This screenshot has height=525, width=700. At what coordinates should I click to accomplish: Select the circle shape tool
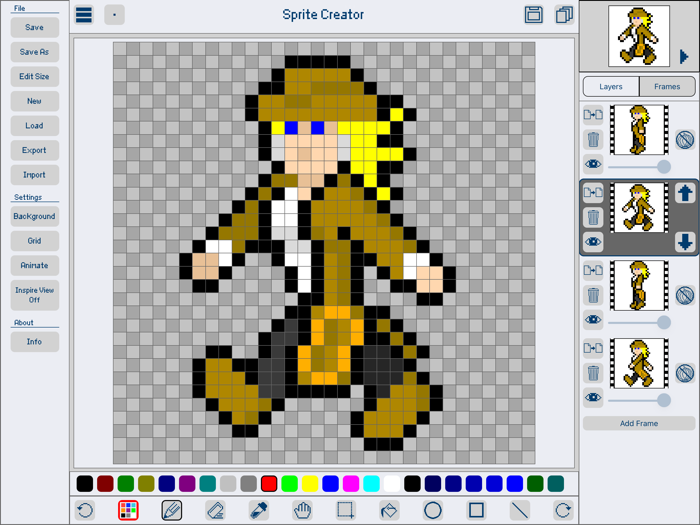click(x=433, y=510)
